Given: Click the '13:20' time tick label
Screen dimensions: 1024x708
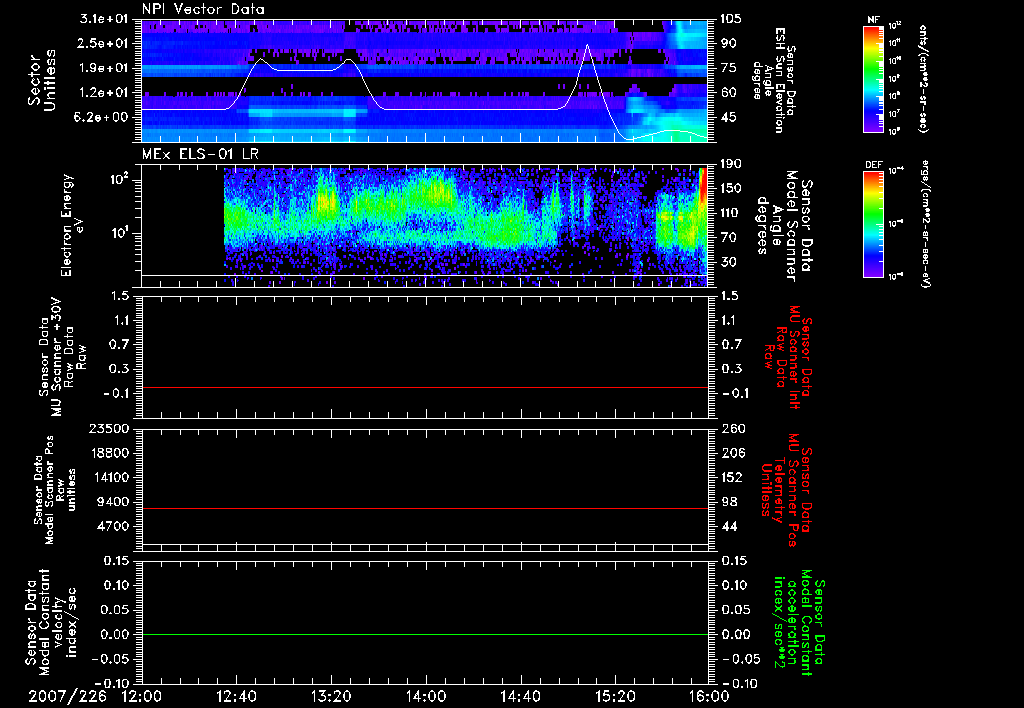Looking at the screenshot, I should click(331, 696).
